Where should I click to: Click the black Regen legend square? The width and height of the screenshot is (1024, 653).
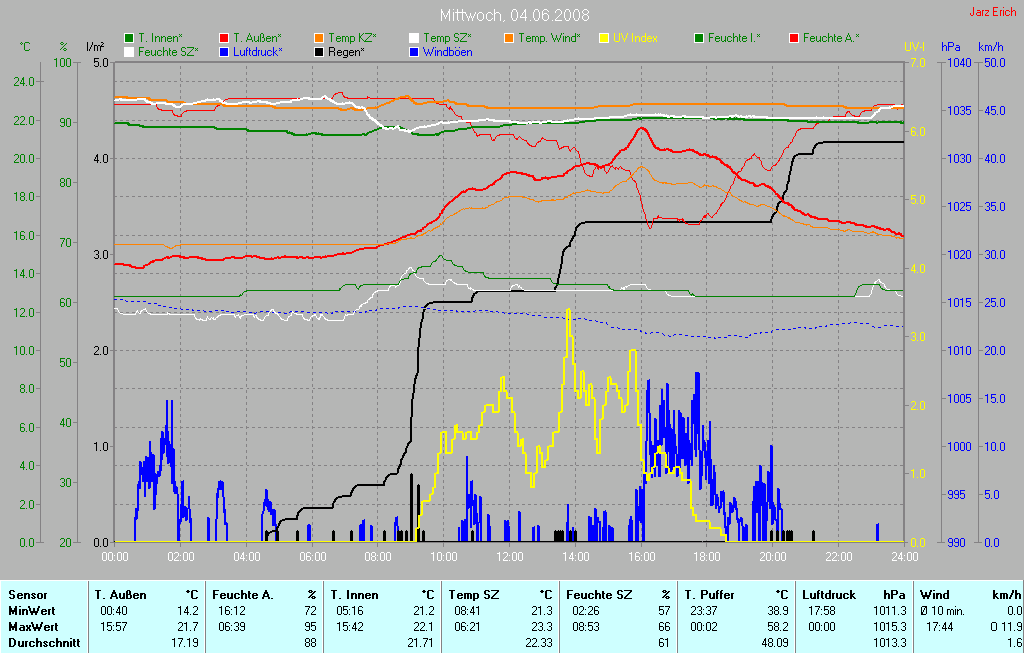[x=319, y=51]
